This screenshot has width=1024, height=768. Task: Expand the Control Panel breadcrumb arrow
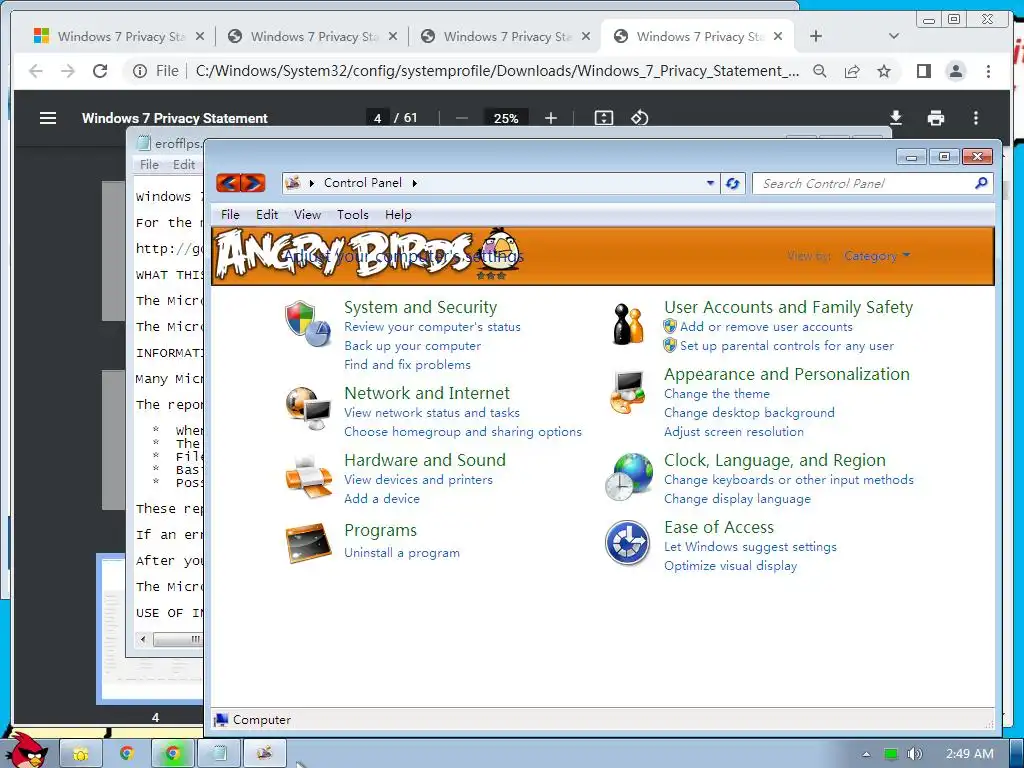[414, 183]
